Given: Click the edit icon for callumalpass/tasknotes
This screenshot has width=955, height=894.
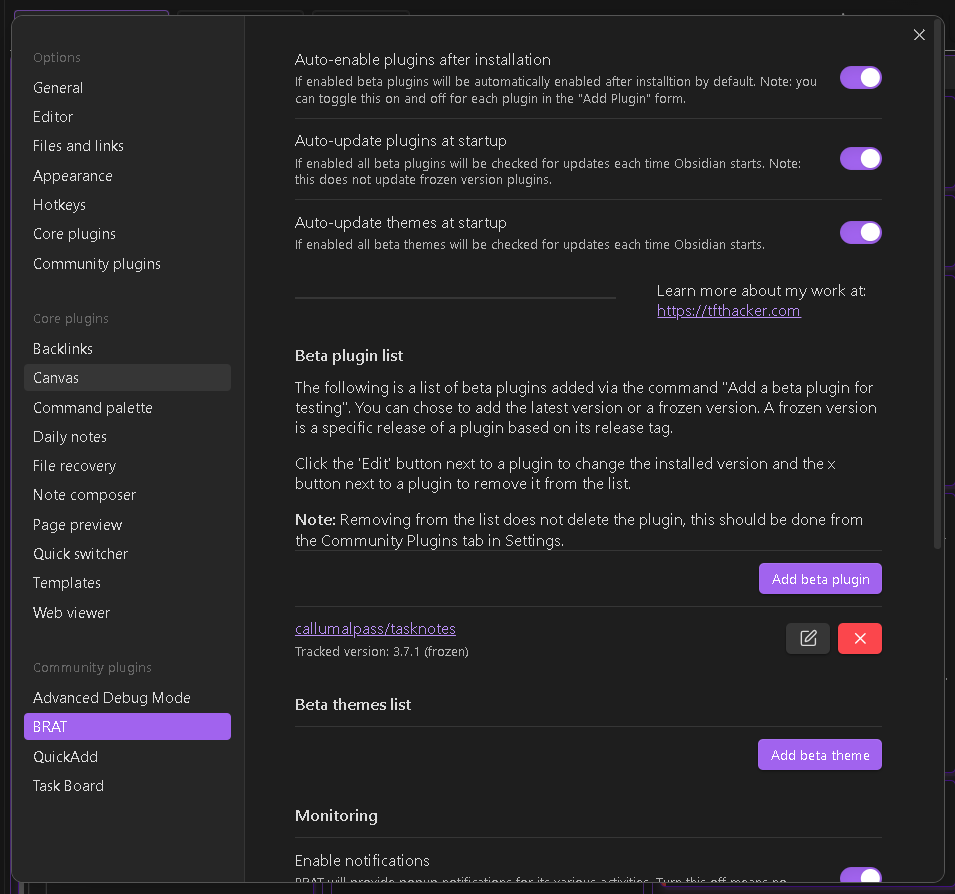Looking at the screenshot, I should (x=808, y=638).
